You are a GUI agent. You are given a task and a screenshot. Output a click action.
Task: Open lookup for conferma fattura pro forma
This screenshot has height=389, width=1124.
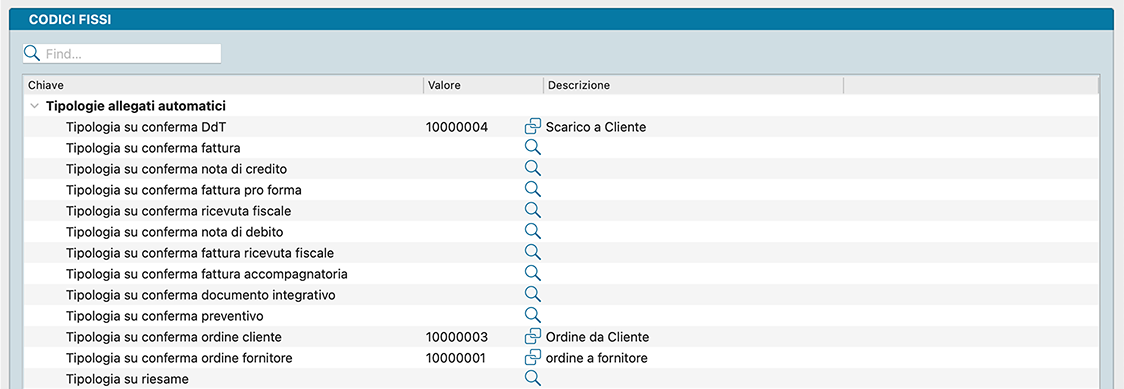pyautogui.click(x=532, y=190)
